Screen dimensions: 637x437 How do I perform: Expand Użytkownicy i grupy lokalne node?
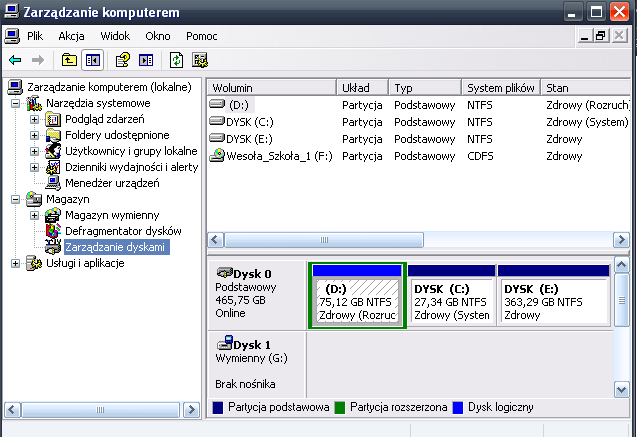pos(35,151)
